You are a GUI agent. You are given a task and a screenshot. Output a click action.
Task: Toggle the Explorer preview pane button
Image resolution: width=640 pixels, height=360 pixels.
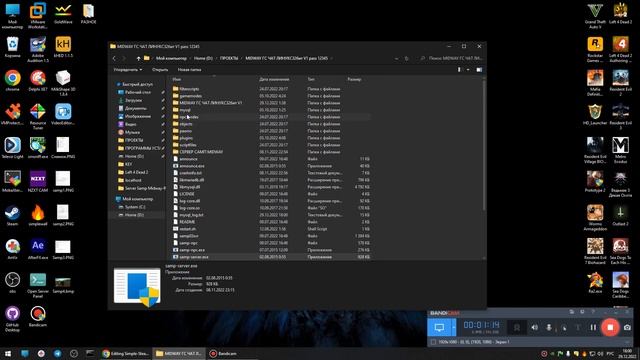pos(479,70)
